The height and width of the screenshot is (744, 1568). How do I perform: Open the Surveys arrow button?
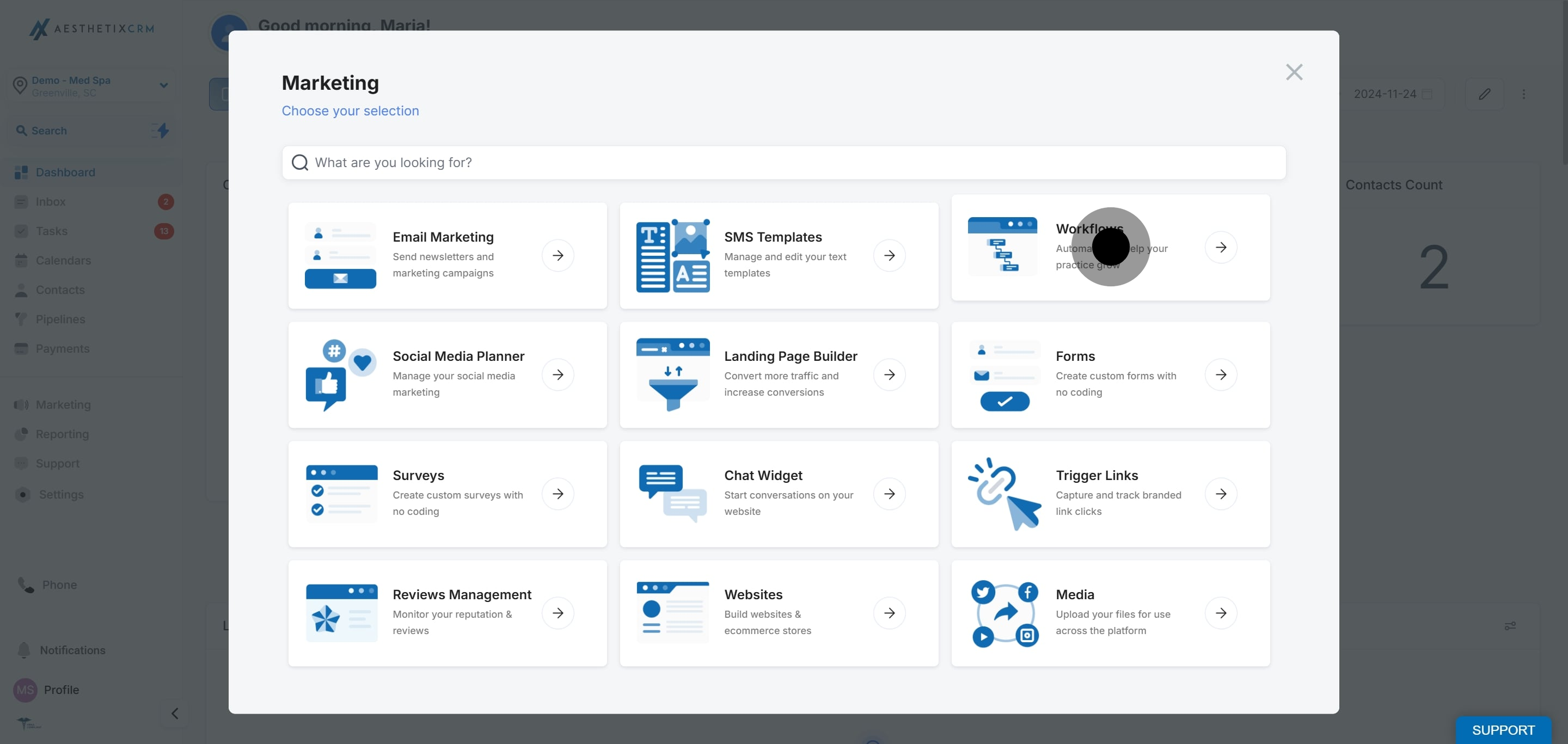click(x=558, y=493)
